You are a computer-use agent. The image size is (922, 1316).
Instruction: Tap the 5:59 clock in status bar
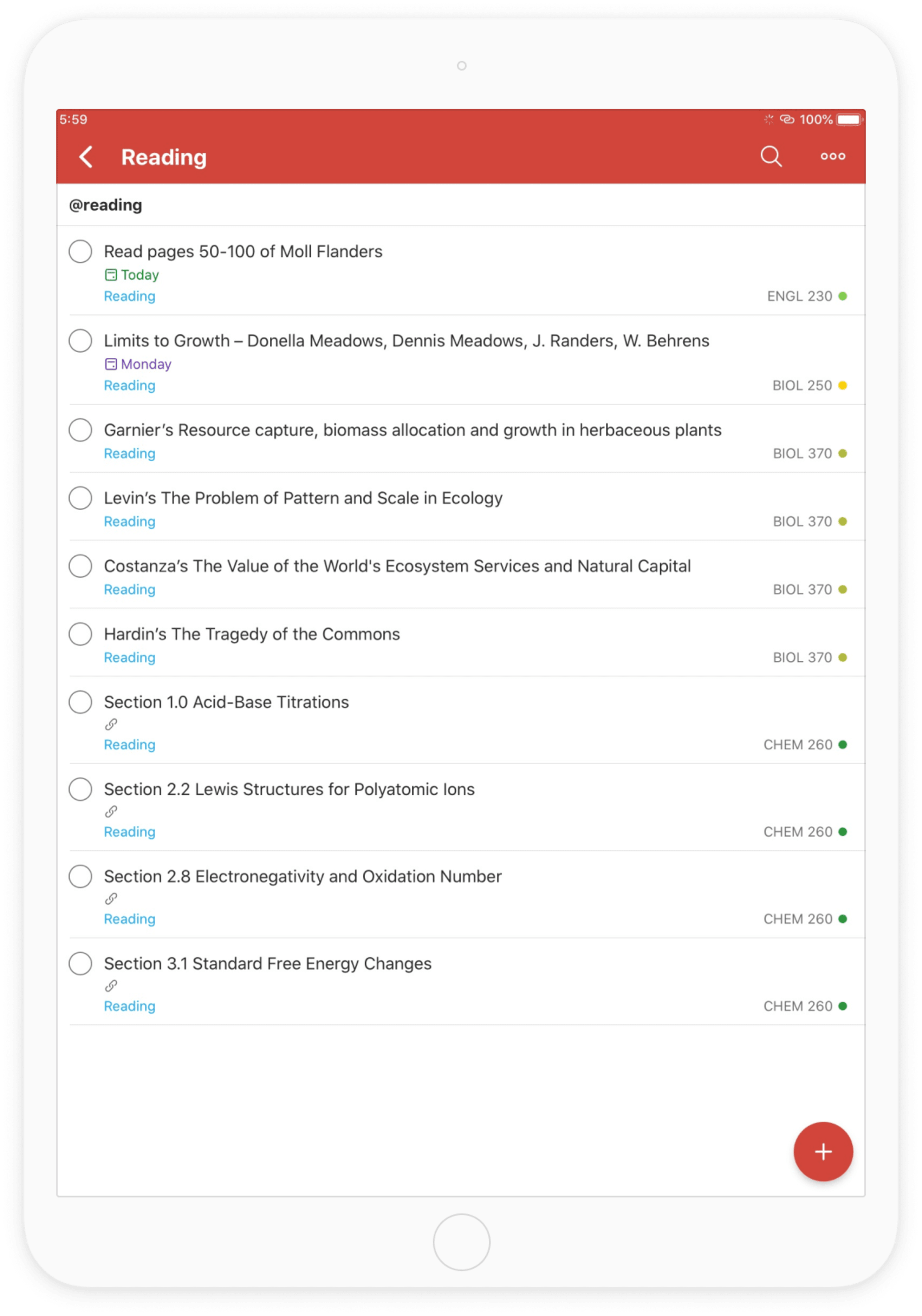[73, 119]
